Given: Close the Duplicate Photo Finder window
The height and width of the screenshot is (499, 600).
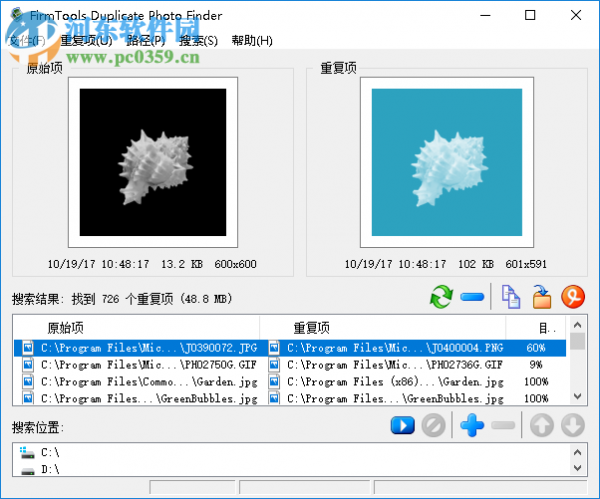Looking at the screenshot, I should click(x=576, y=15).
